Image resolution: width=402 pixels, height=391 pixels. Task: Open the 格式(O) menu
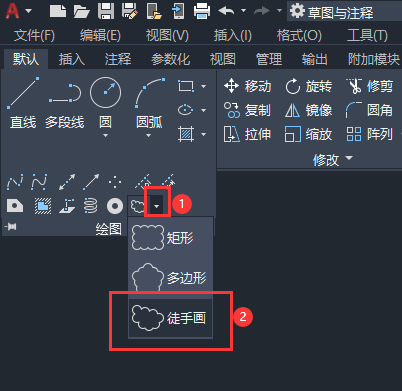[299, 35]
